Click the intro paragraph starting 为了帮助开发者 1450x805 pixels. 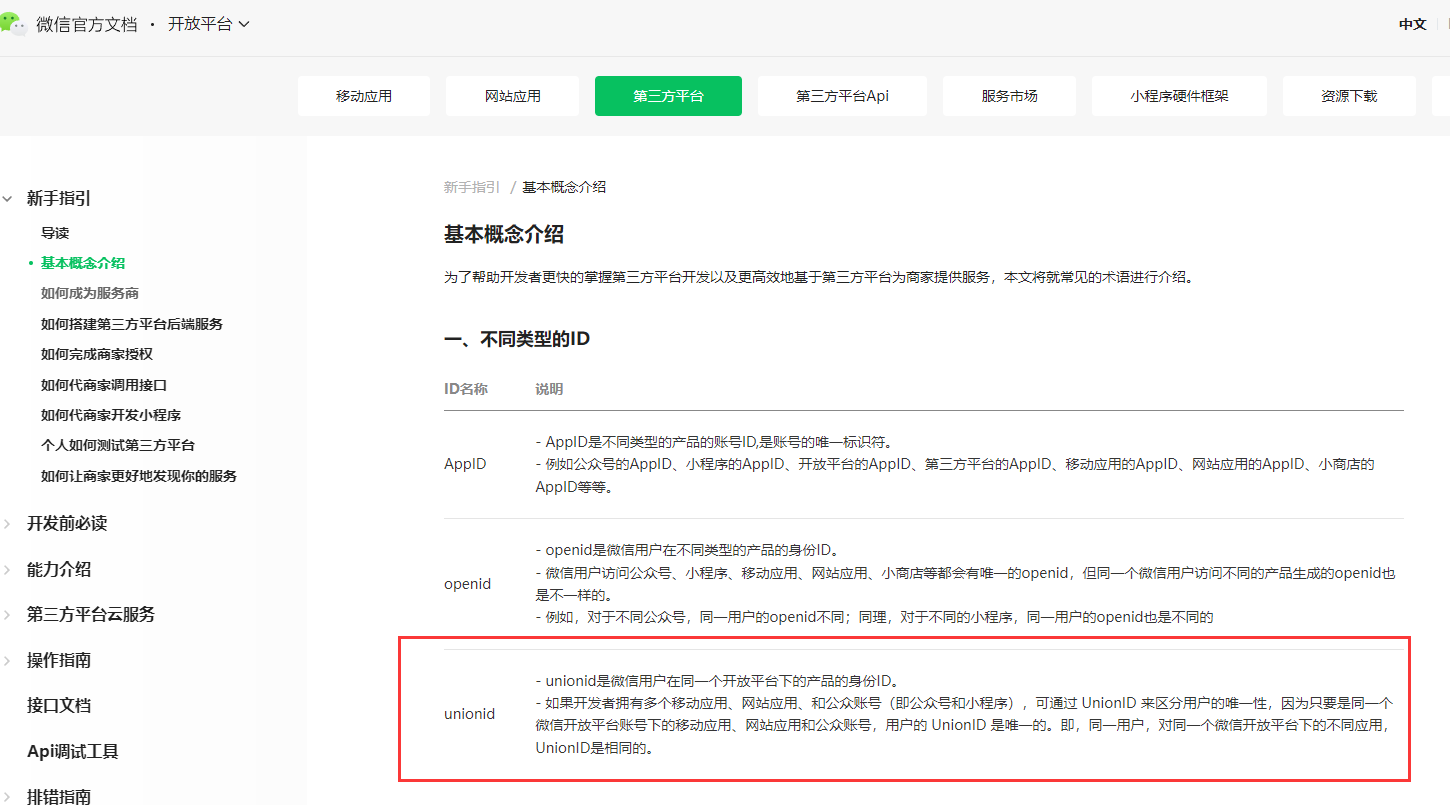point(818,277)
